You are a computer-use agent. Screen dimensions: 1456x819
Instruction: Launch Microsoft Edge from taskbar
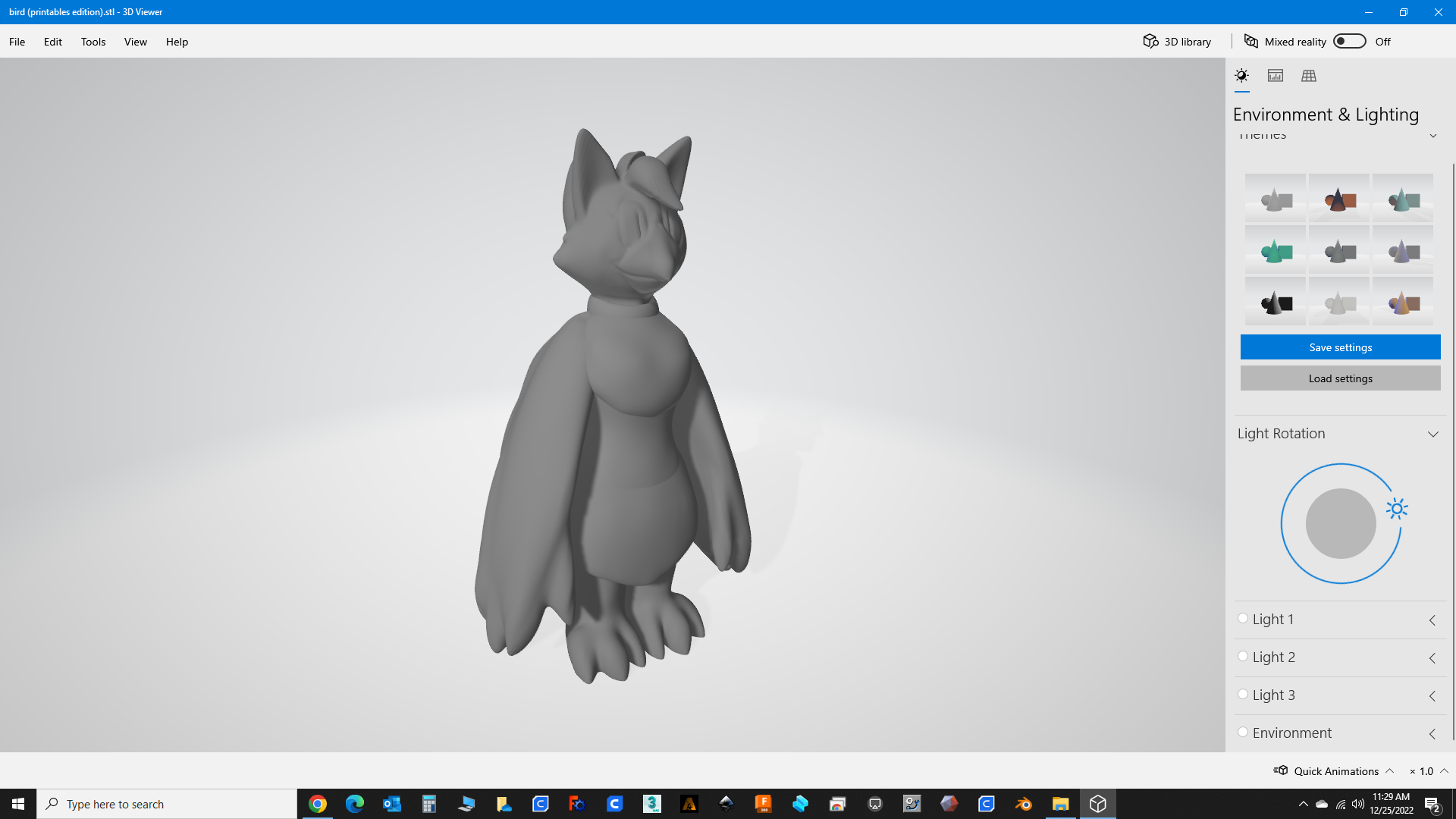coord(355,804)
